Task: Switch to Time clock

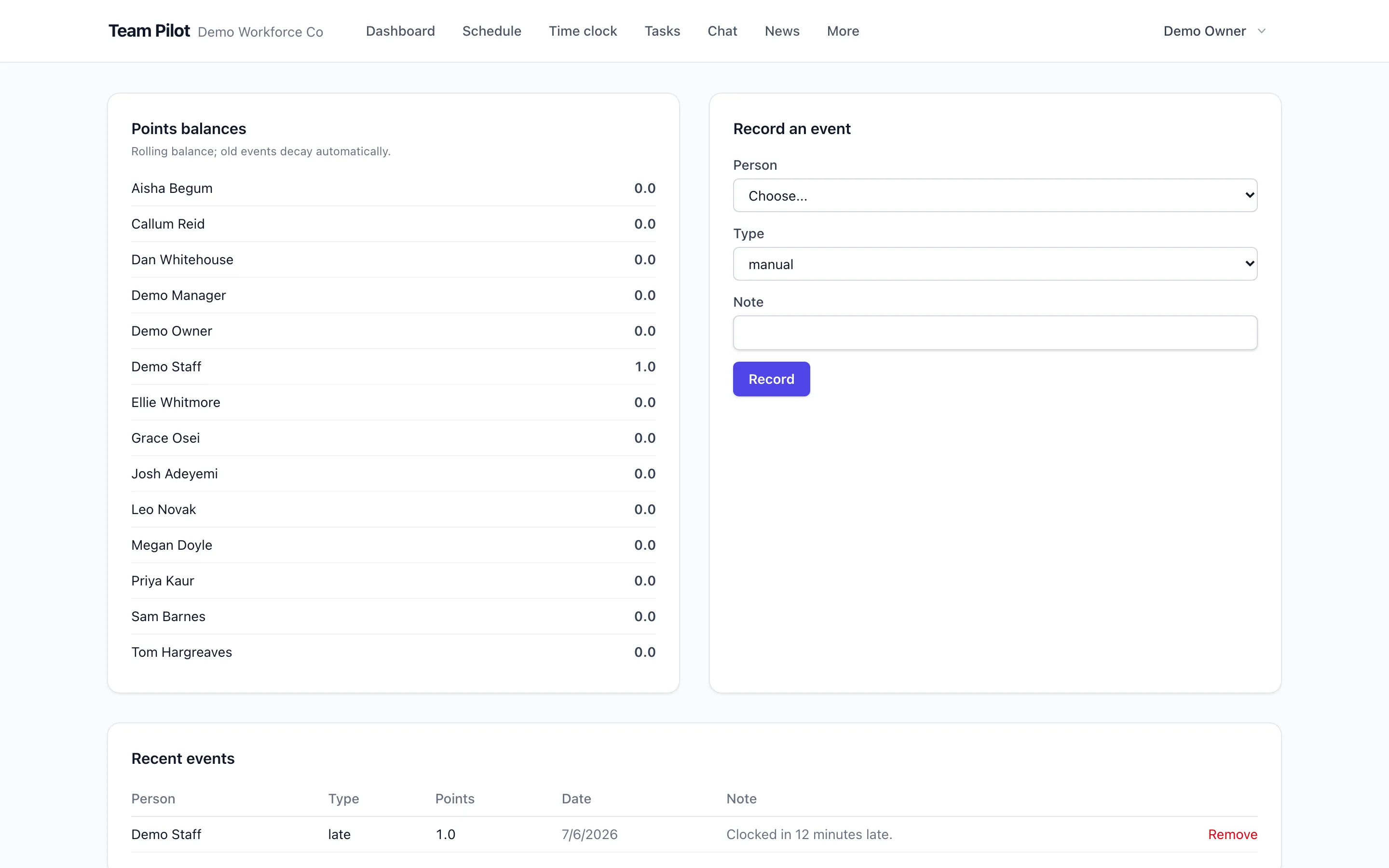Action: pos(583,31)
